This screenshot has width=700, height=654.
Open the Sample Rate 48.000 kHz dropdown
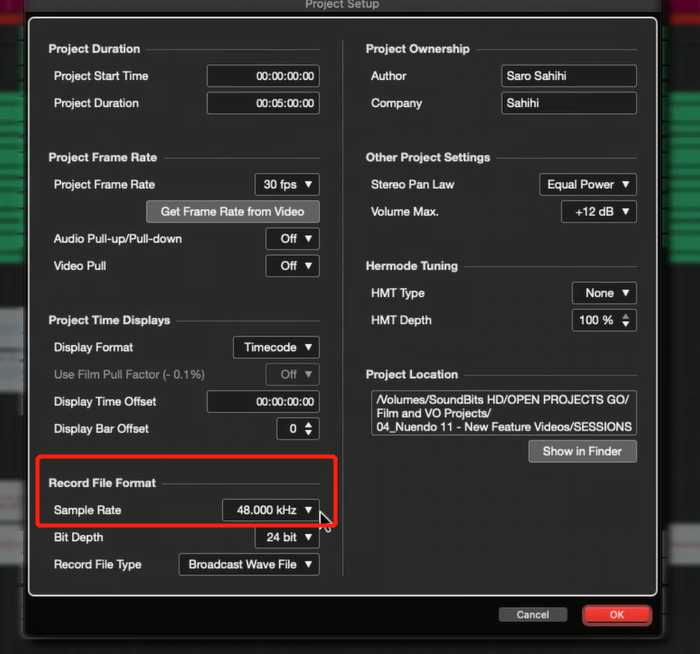tap(270, 510)
